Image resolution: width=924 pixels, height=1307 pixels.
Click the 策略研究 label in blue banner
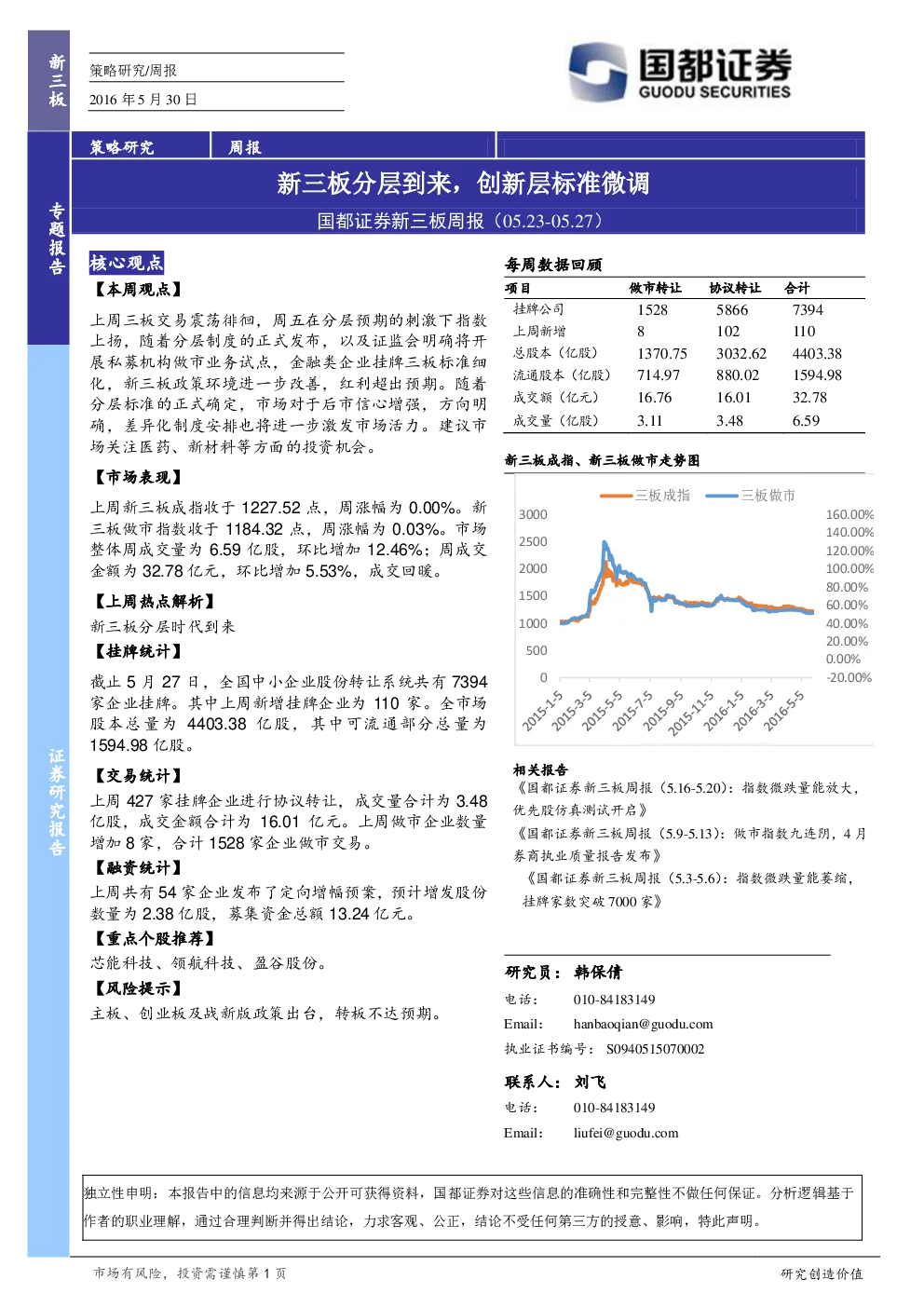coord(122,147)
